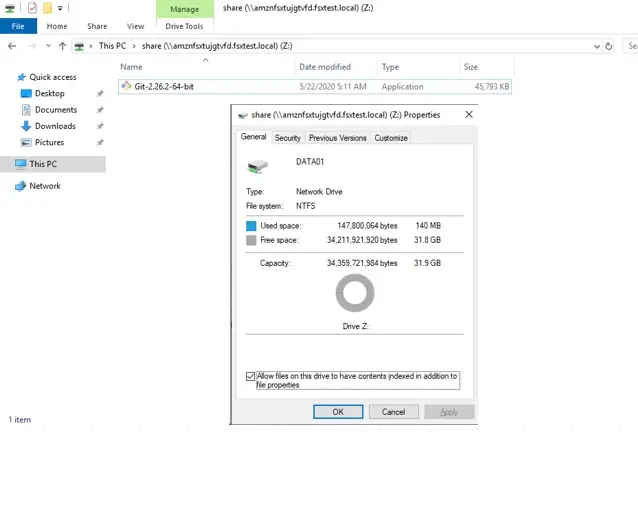The image size is (638, 510).
Task: Click the gray Free space color swatch
Action: coord(251,240)
